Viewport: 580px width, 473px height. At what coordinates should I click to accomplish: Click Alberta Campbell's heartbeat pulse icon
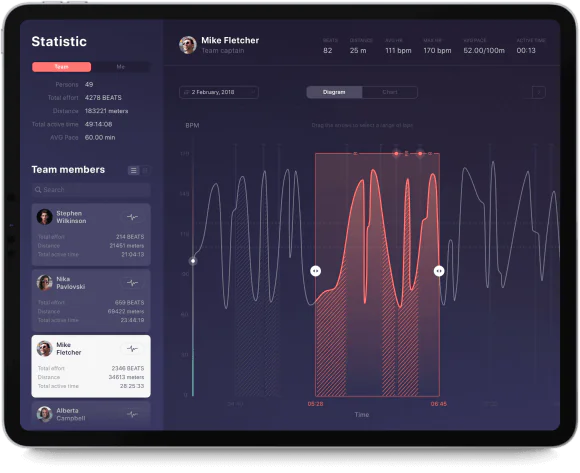point(132,414)
